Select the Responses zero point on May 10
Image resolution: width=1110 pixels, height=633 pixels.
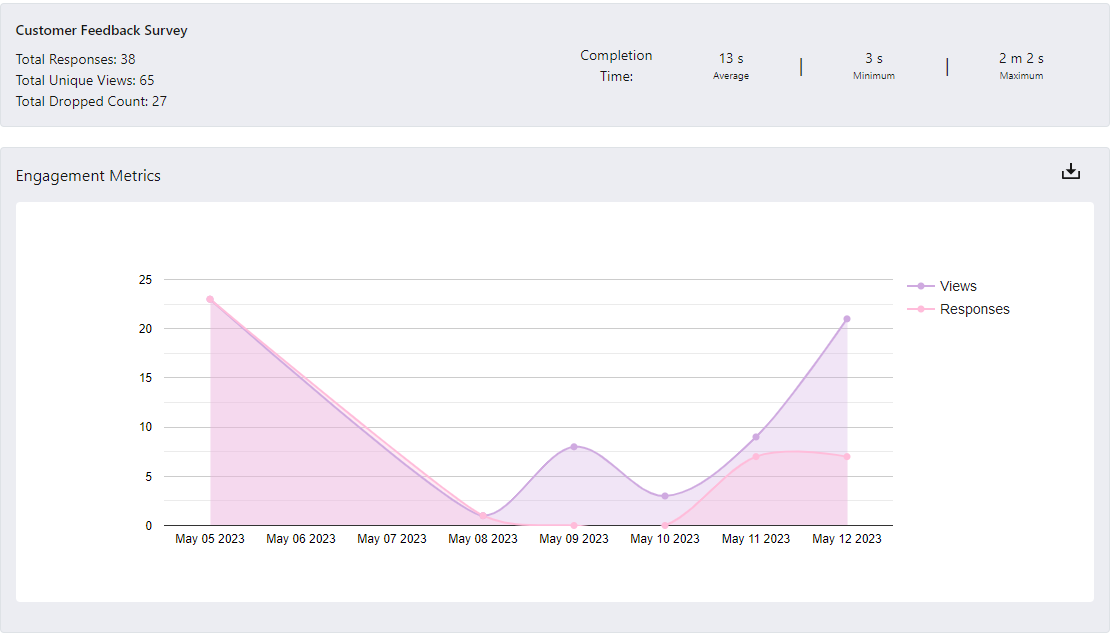(x=665, y=525)
